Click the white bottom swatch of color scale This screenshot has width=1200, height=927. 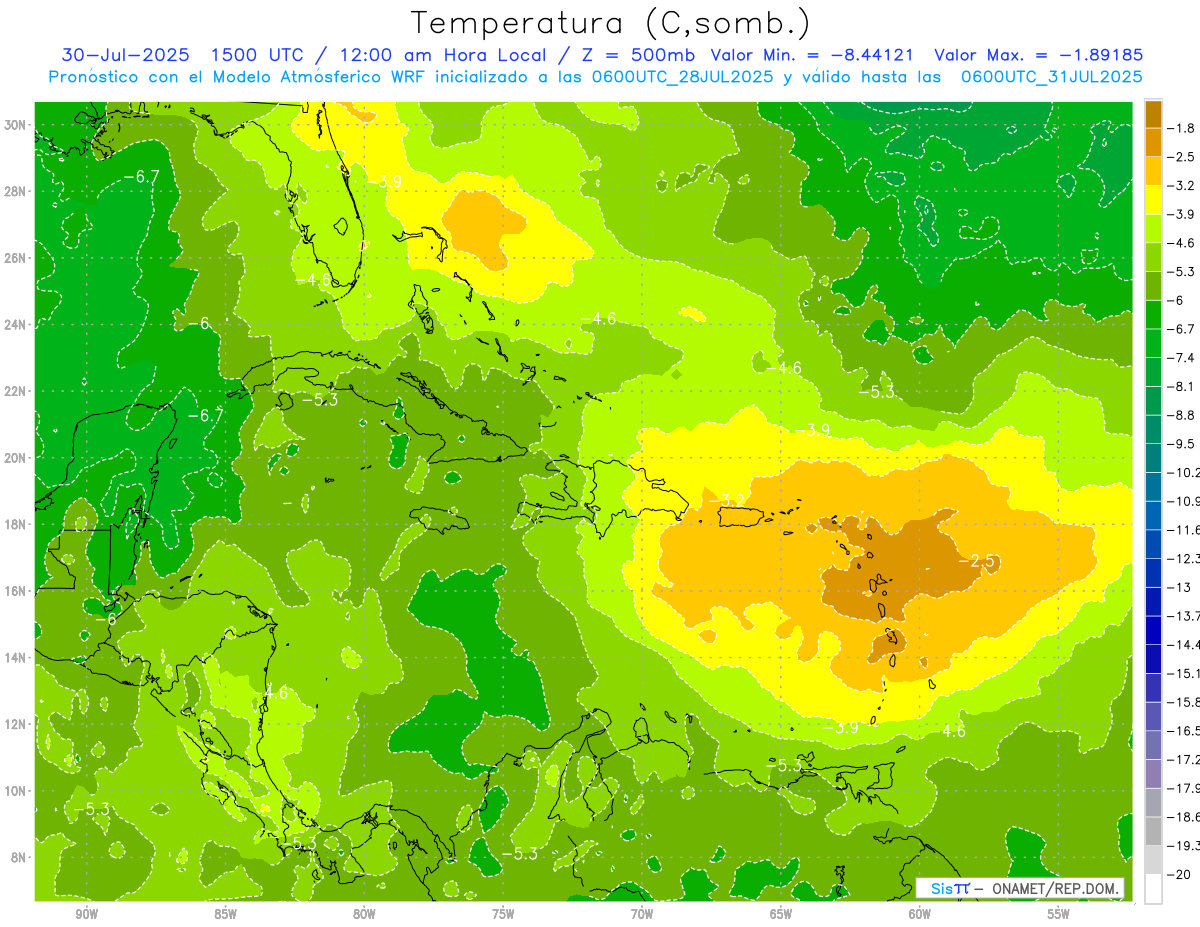point(1153,888)
